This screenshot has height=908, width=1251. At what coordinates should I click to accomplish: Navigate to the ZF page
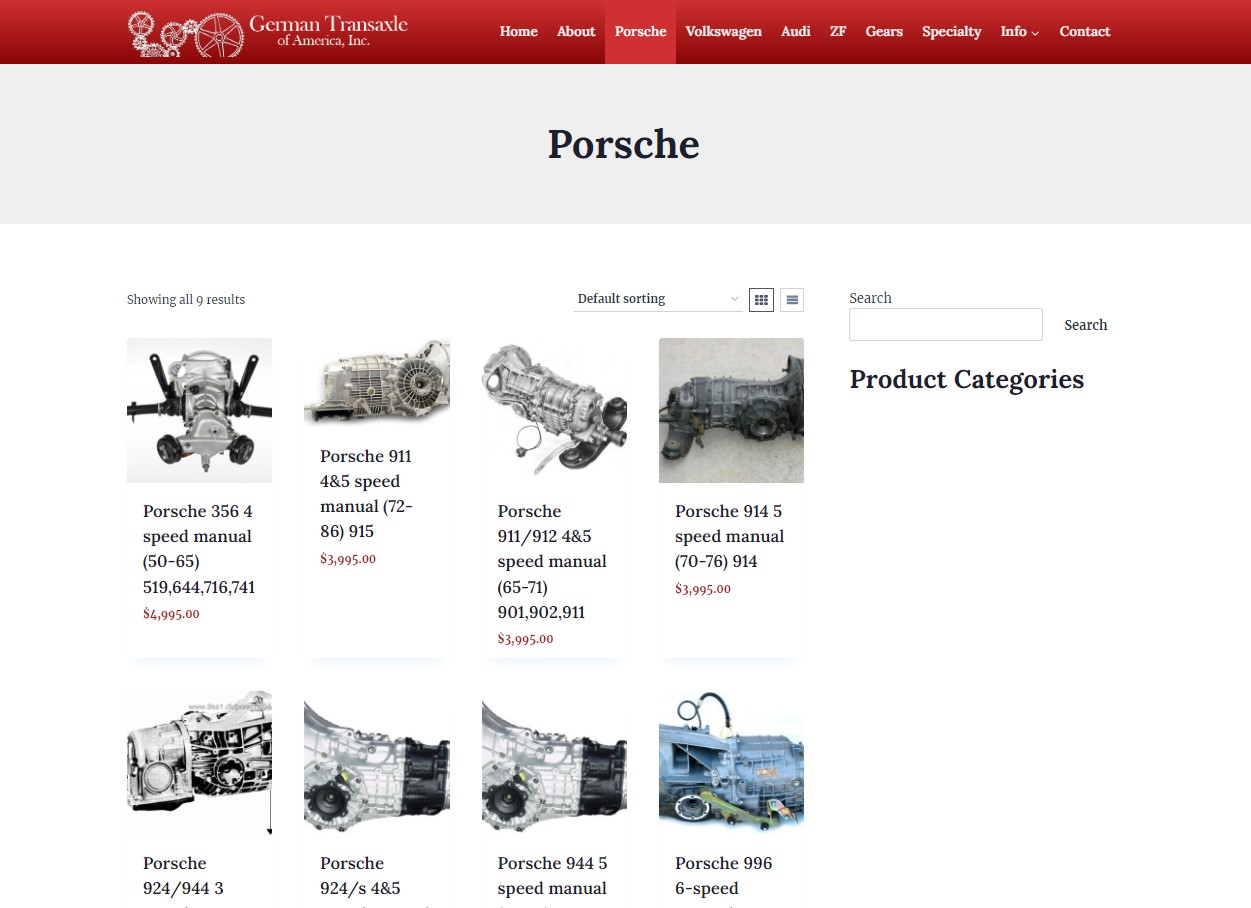(x=838, y=32)
